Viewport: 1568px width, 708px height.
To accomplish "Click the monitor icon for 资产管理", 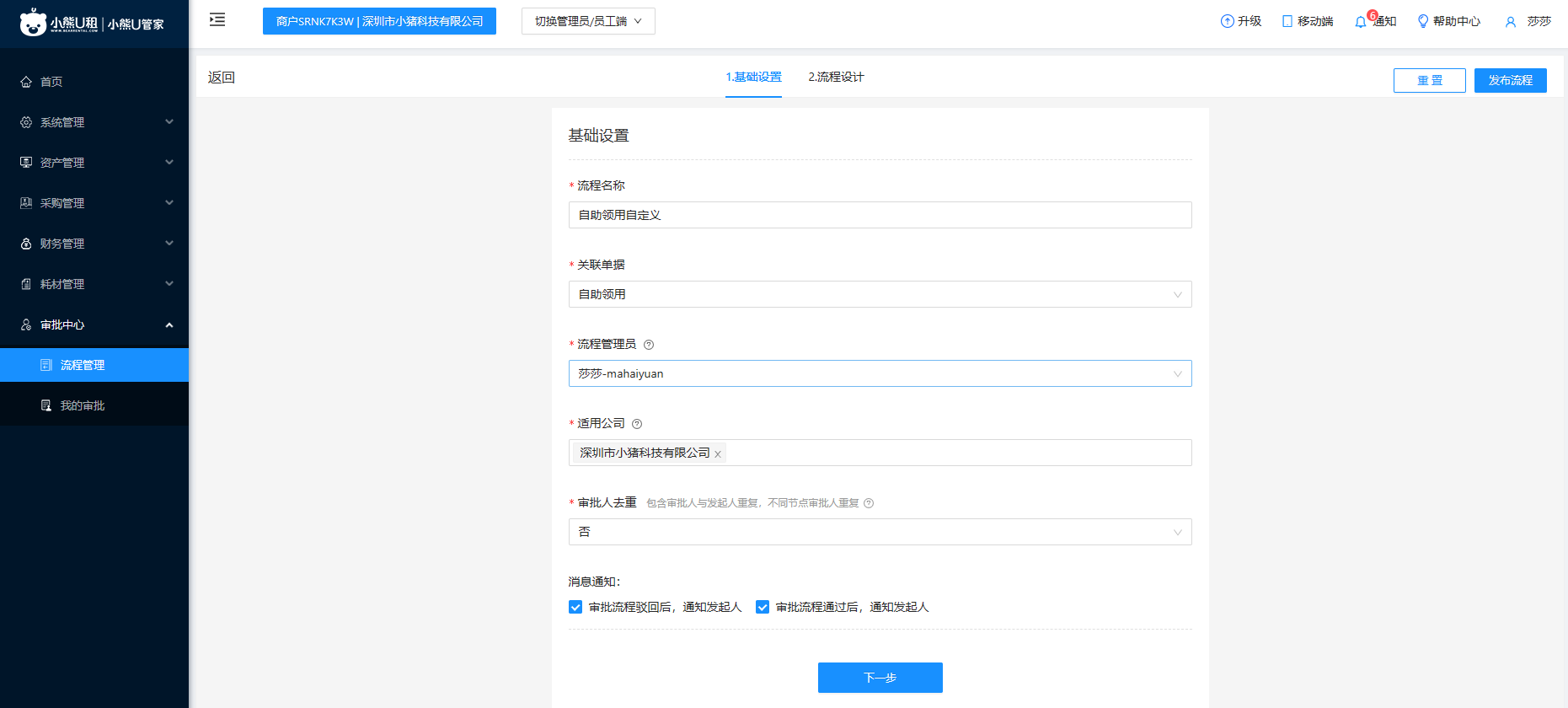I will click(x=26, y=163).
